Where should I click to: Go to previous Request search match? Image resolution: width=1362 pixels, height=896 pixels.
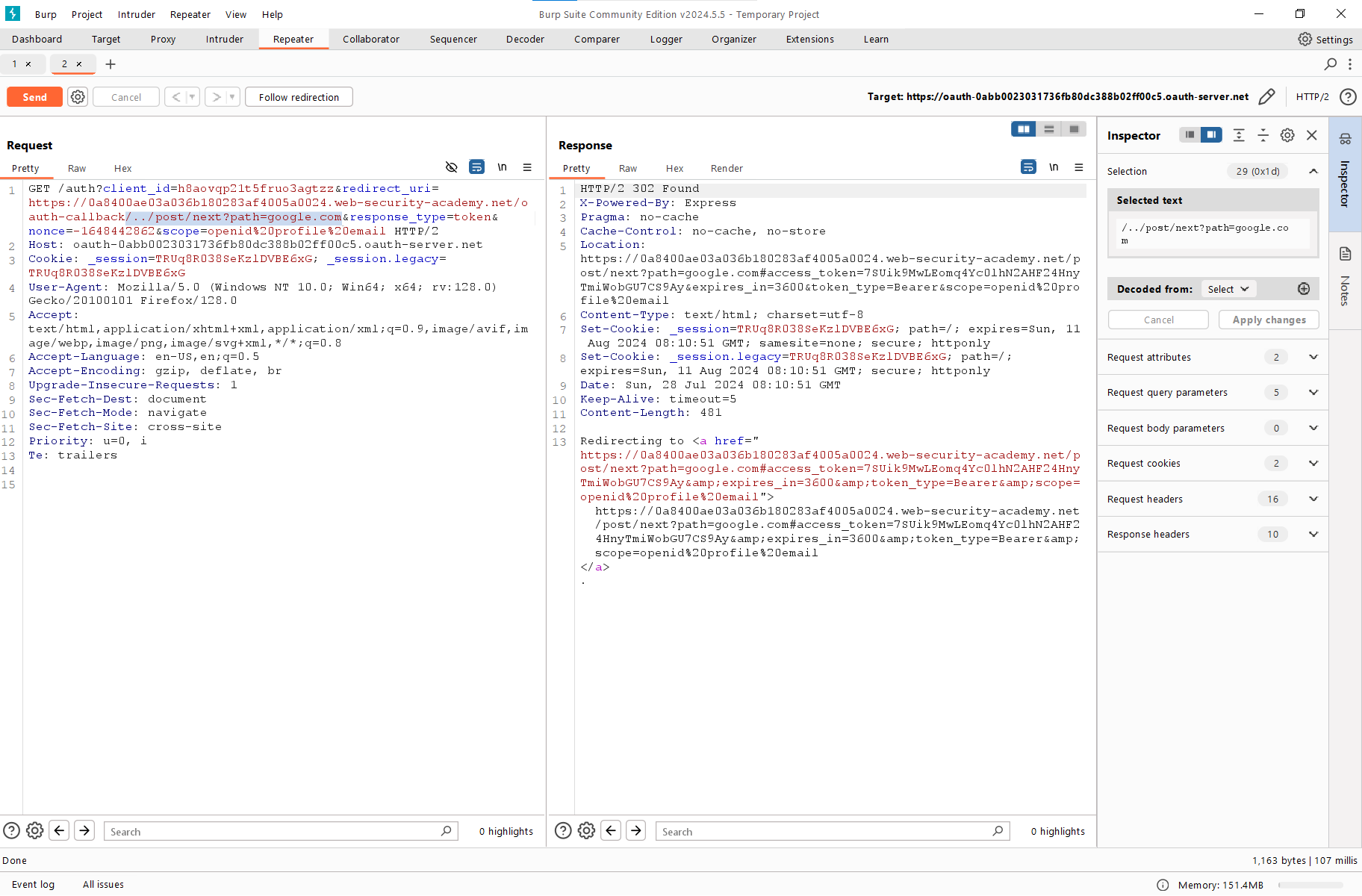[60, 830]
